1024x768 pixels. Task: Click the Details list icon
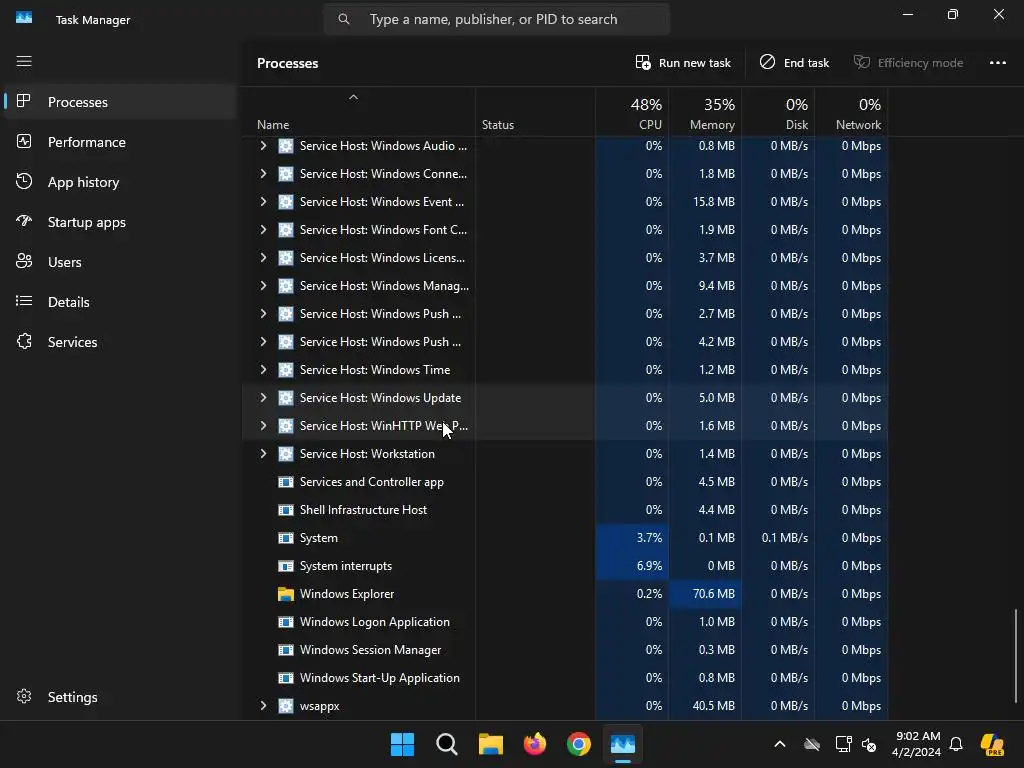(24, 301)
